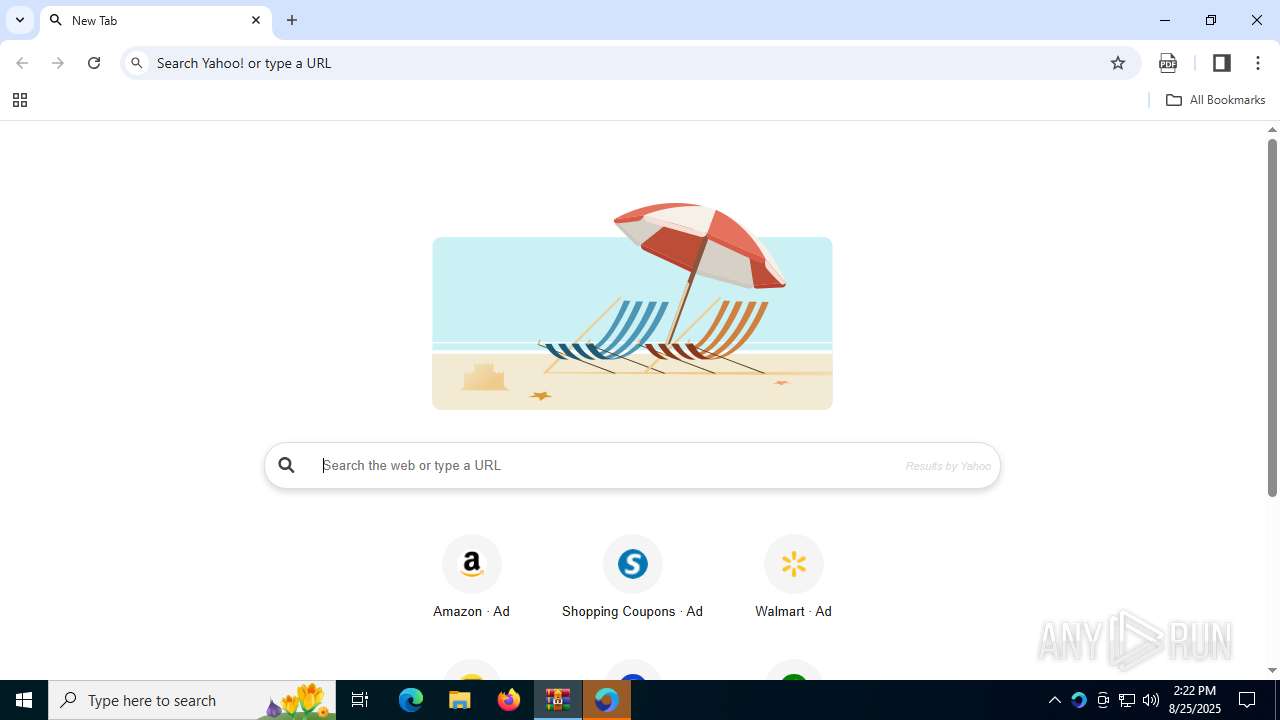Viewport: 1280px width, 720px height.
Task: Open Shopping Coupons ad shortcut icon
Action: 632,564
